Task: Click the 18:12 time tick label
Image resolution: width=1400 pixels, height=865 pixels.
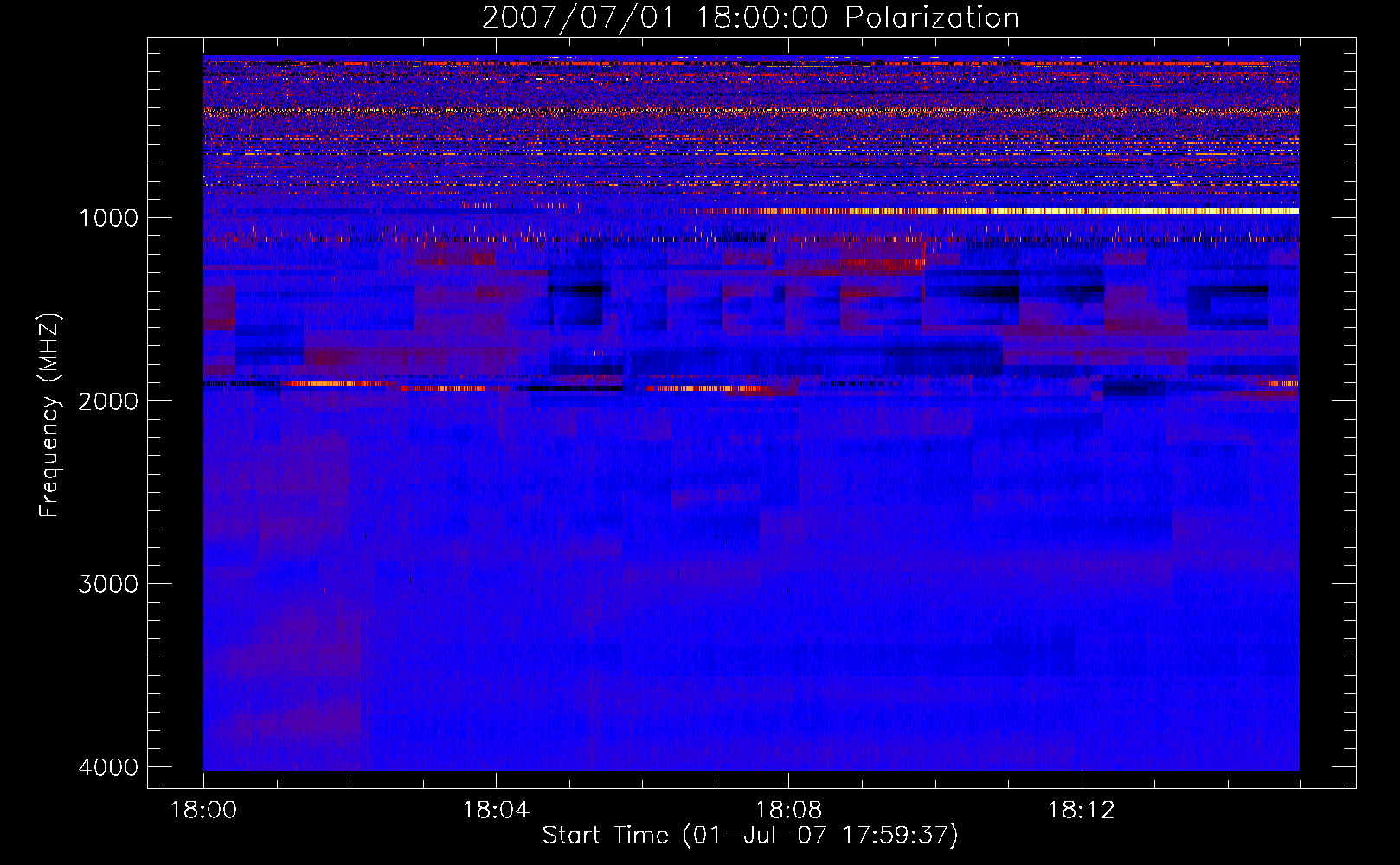Action: [x=1081, y=811]
